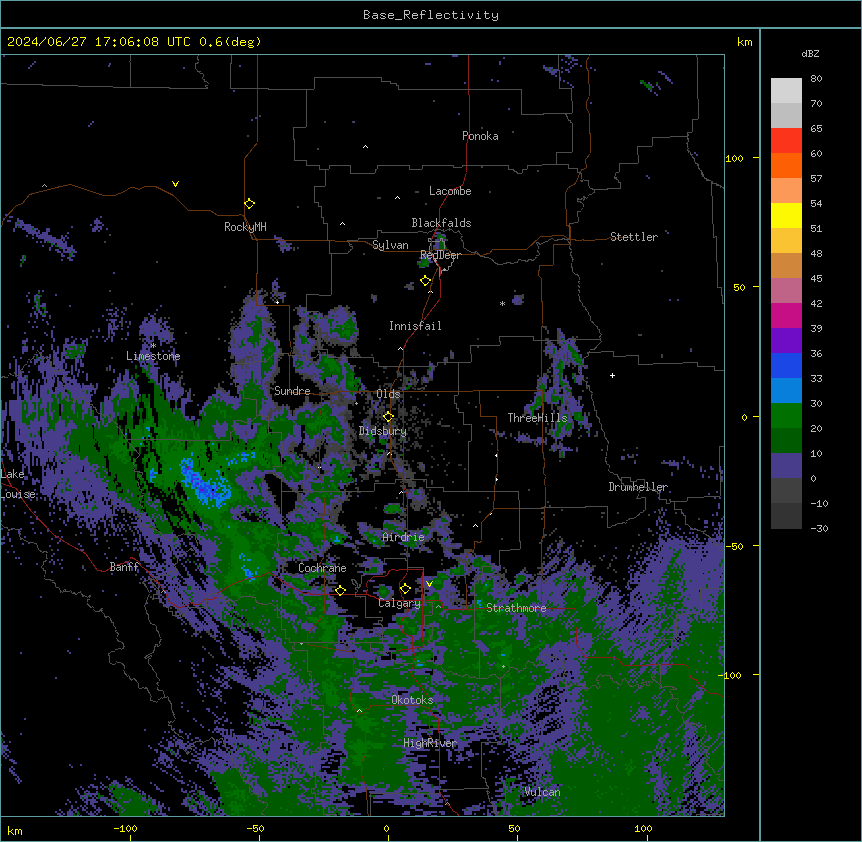Viewport: 862px width, 842px height.
Task: Click the Ponoka city label
Action: [480, 136]
